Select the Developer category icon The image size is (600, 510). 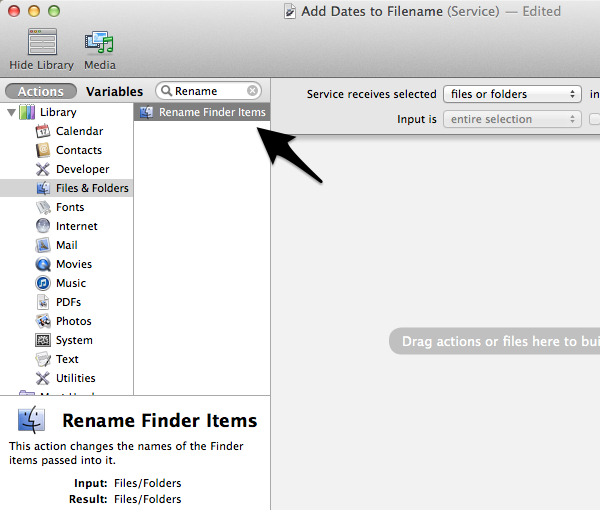[x=43, y=169]
